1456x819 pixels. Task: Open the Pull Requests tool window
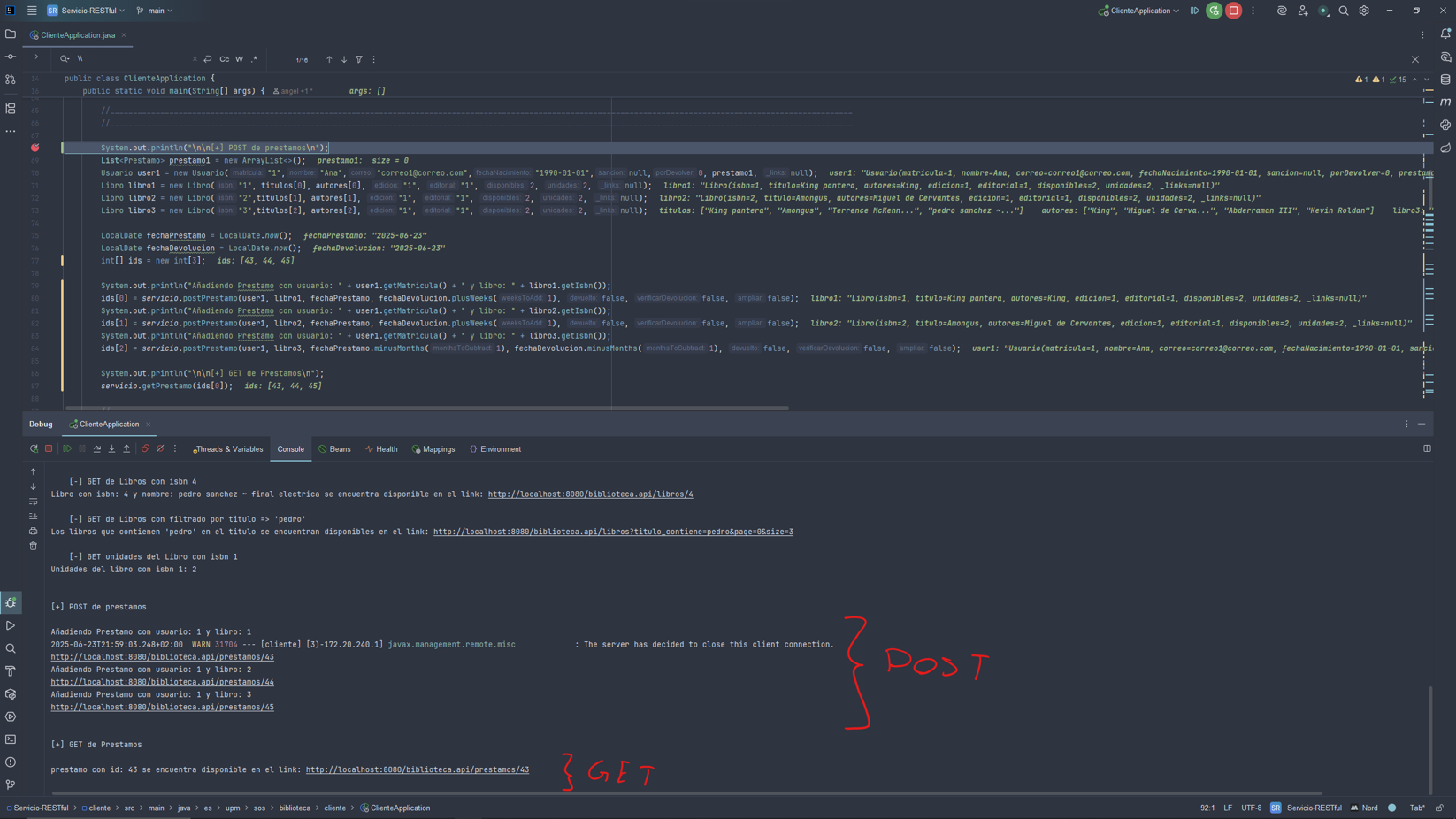point(11,80)
